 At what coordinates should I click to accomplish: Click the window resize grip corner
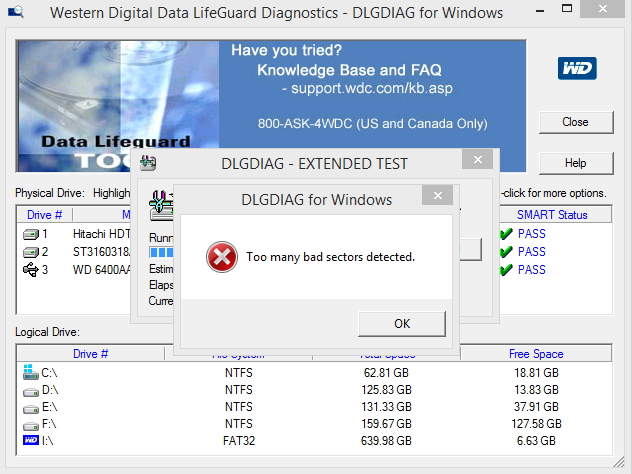[619, 462]
